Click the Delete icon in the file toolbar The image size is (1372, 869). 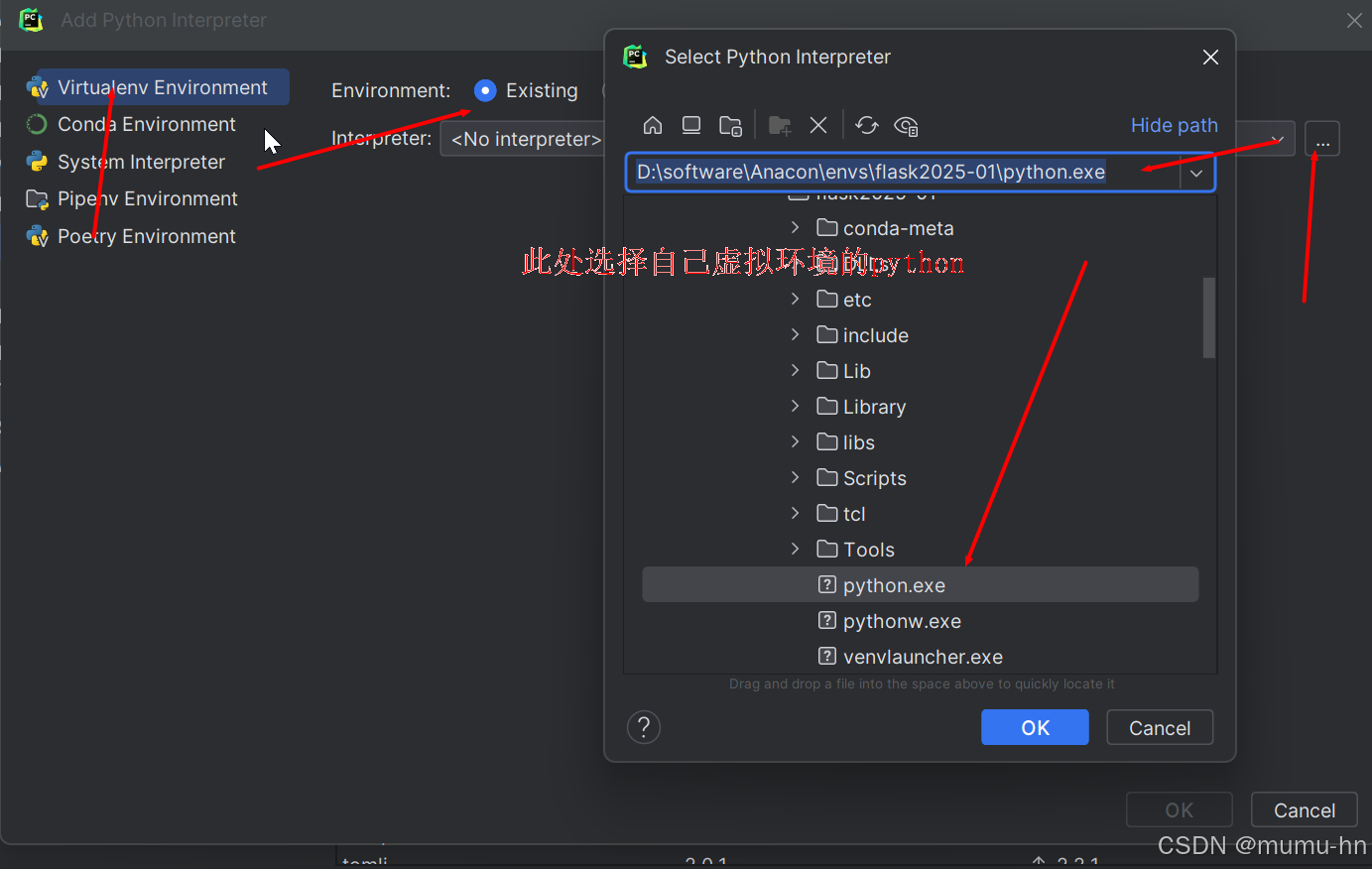pos(817,125)
